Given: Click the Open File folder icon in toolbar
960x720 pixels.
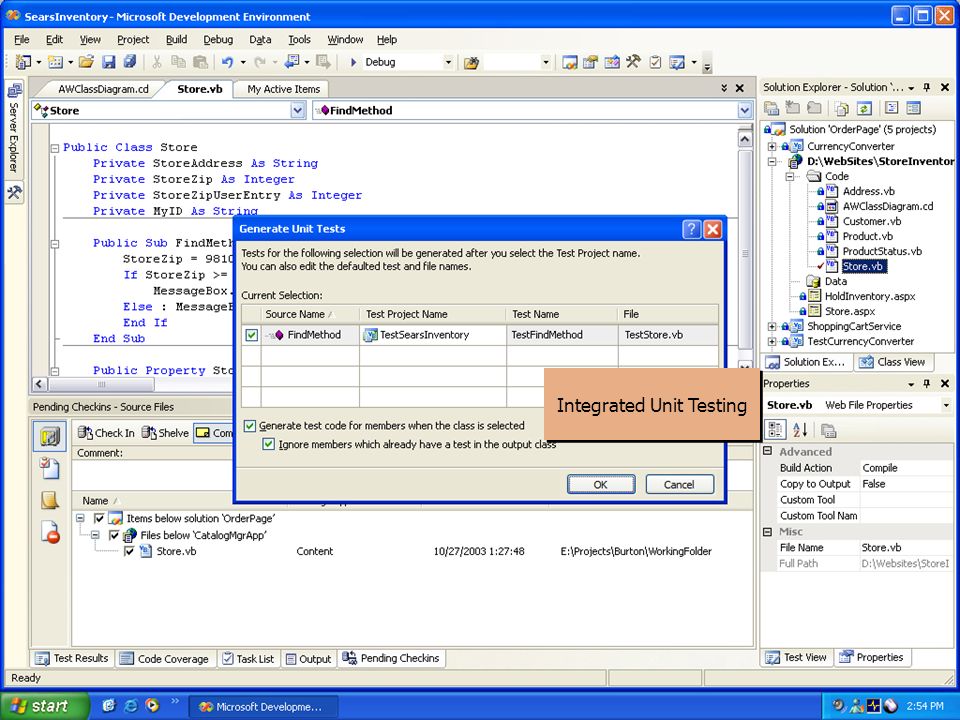Looking at the screenshot, I should coord(86,62).
